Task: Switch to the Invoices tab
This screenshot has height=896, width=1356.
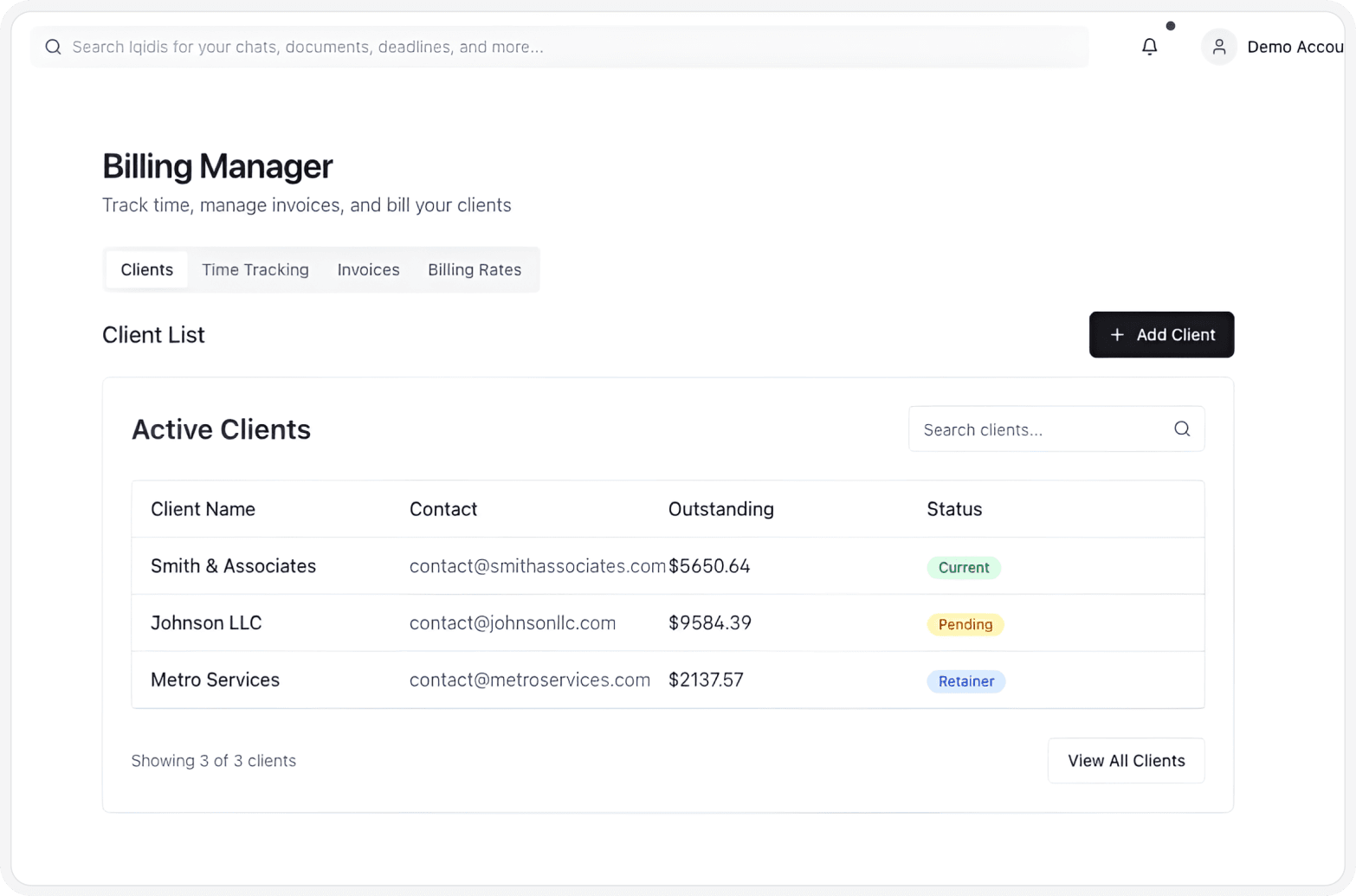Action: (x=368, y=269)
